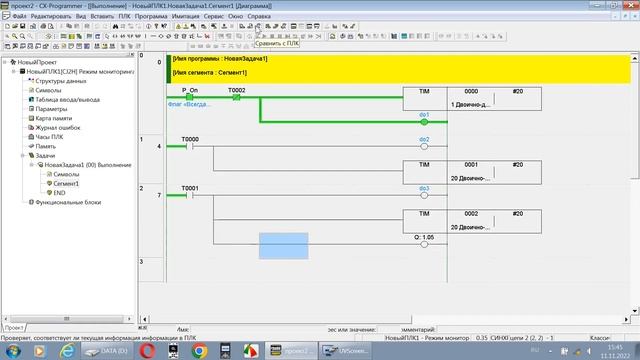Open the Окно menu
This screenshot has height=360, width=640.
point(236,16)
